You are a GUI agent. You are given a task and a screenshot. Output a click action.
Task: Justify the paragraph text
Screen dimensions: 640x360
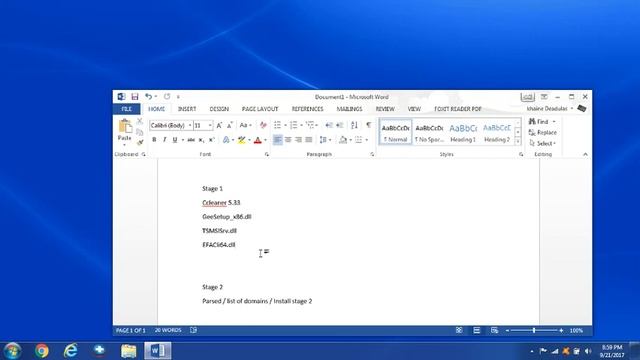(x=309, y=140)
